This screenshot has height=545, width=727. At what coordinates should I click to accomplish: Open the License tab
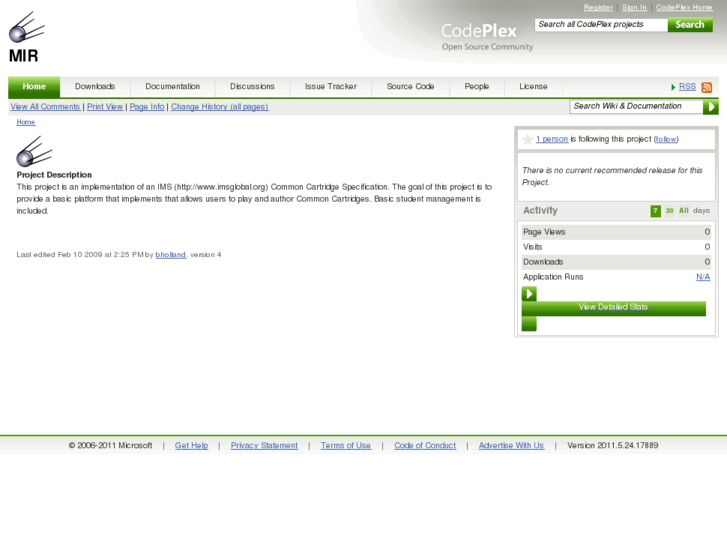(x=533, y=87)
